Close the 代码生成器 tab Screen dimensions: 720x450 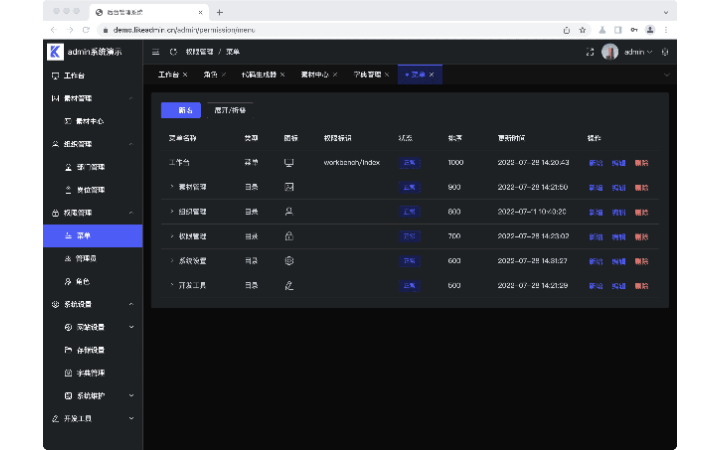283,75
